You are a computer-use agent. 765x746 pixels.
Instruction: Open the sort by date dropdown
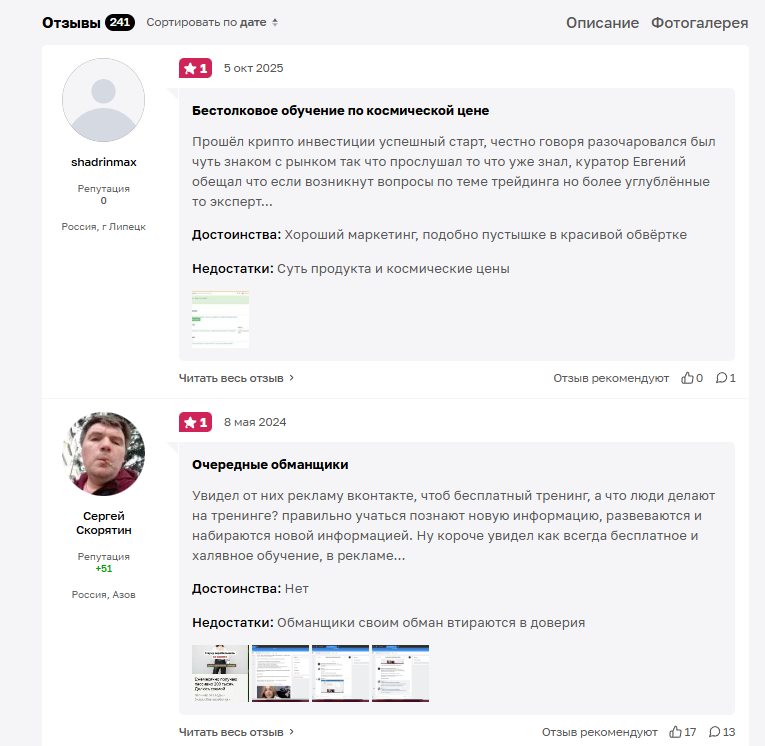pos(212,22)
